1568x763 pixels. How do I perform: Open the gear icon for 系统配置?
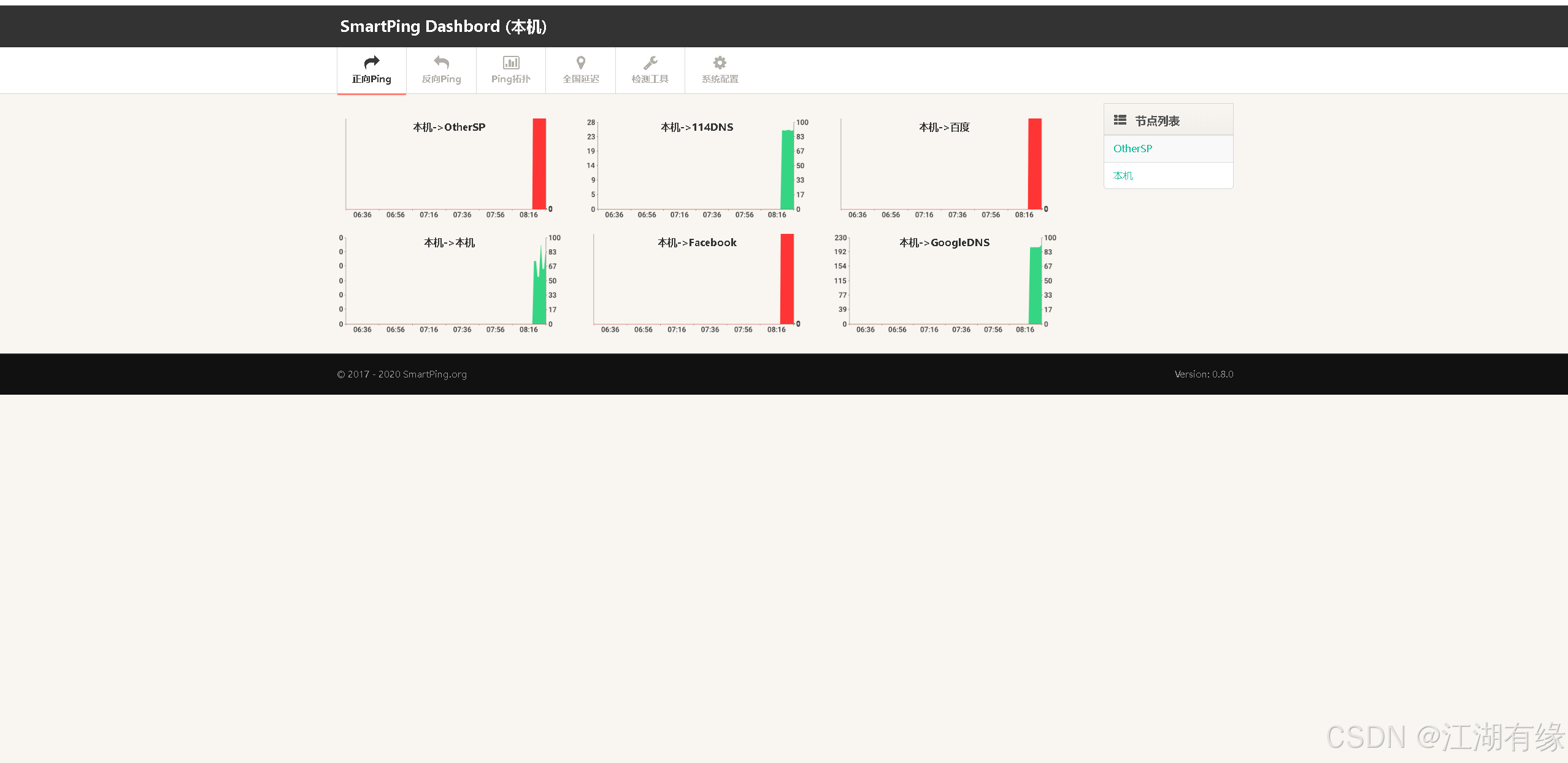pyautogui.click(x=720, y=62)
